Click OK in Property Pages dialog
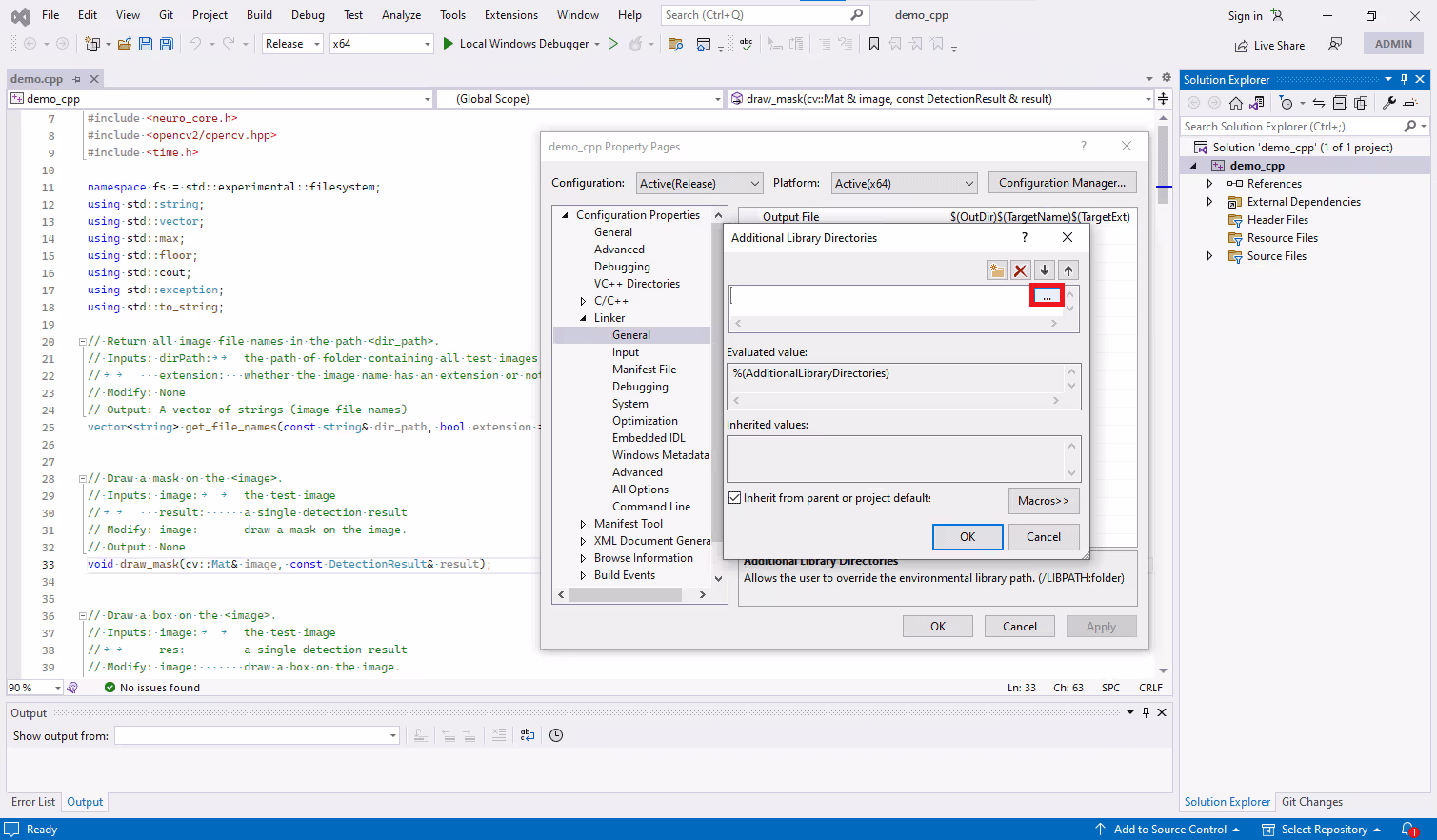The height and width of the screenshot is (840, 1437). pos(938,627)
